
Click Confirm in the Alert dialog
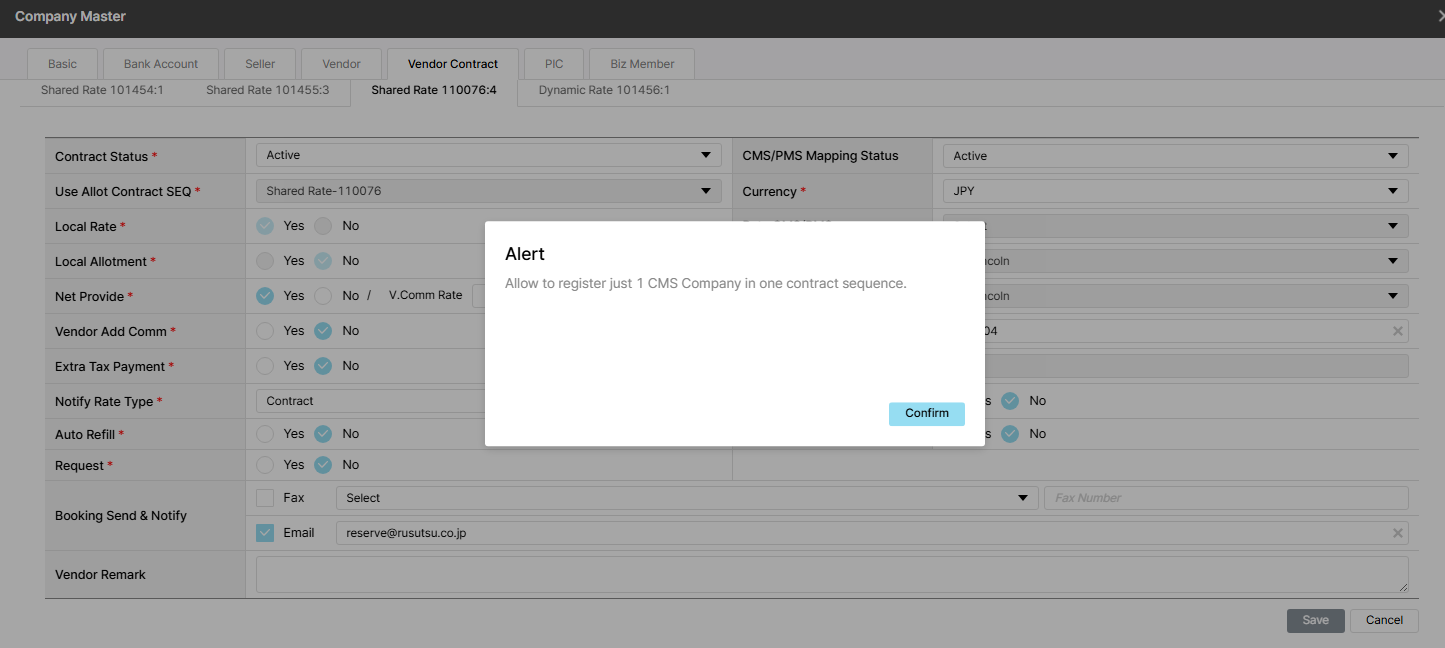tap(926, 414)
